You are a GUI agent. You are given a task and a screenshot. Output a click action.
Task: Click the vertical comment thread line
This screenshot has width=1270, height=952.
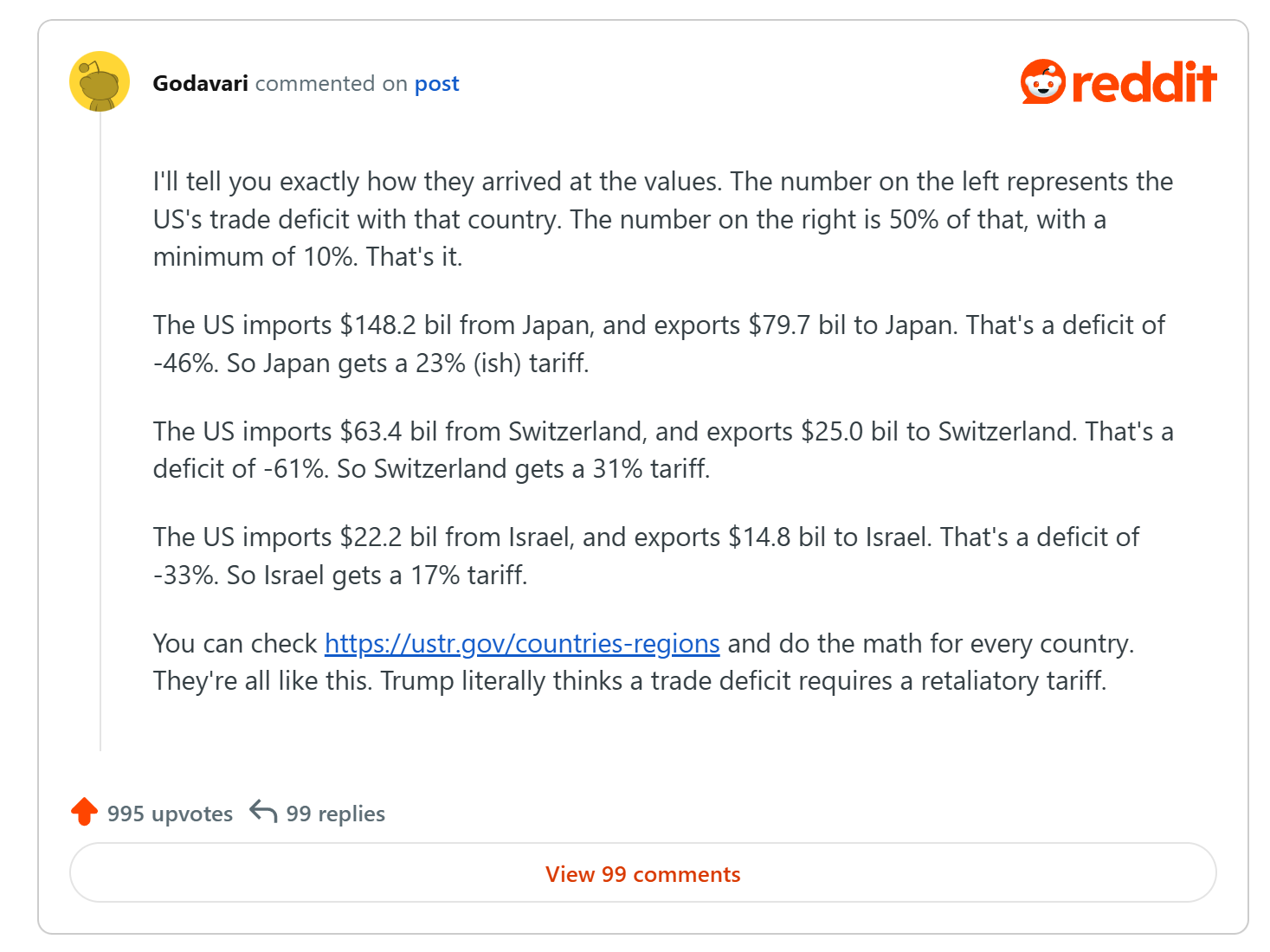tap(100, 431)
